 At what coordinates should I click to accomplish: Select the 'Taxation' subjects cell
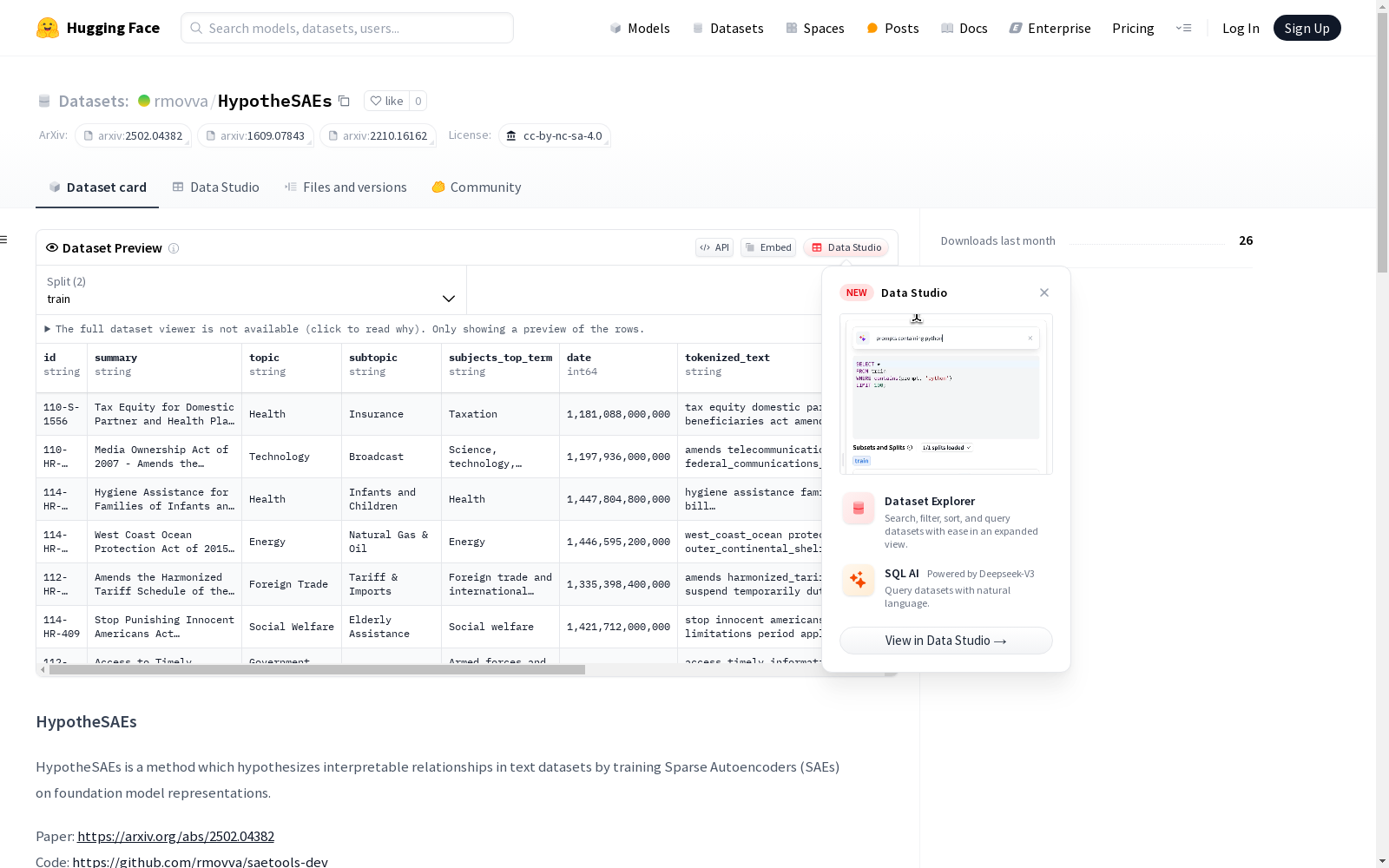pos(501,414)
